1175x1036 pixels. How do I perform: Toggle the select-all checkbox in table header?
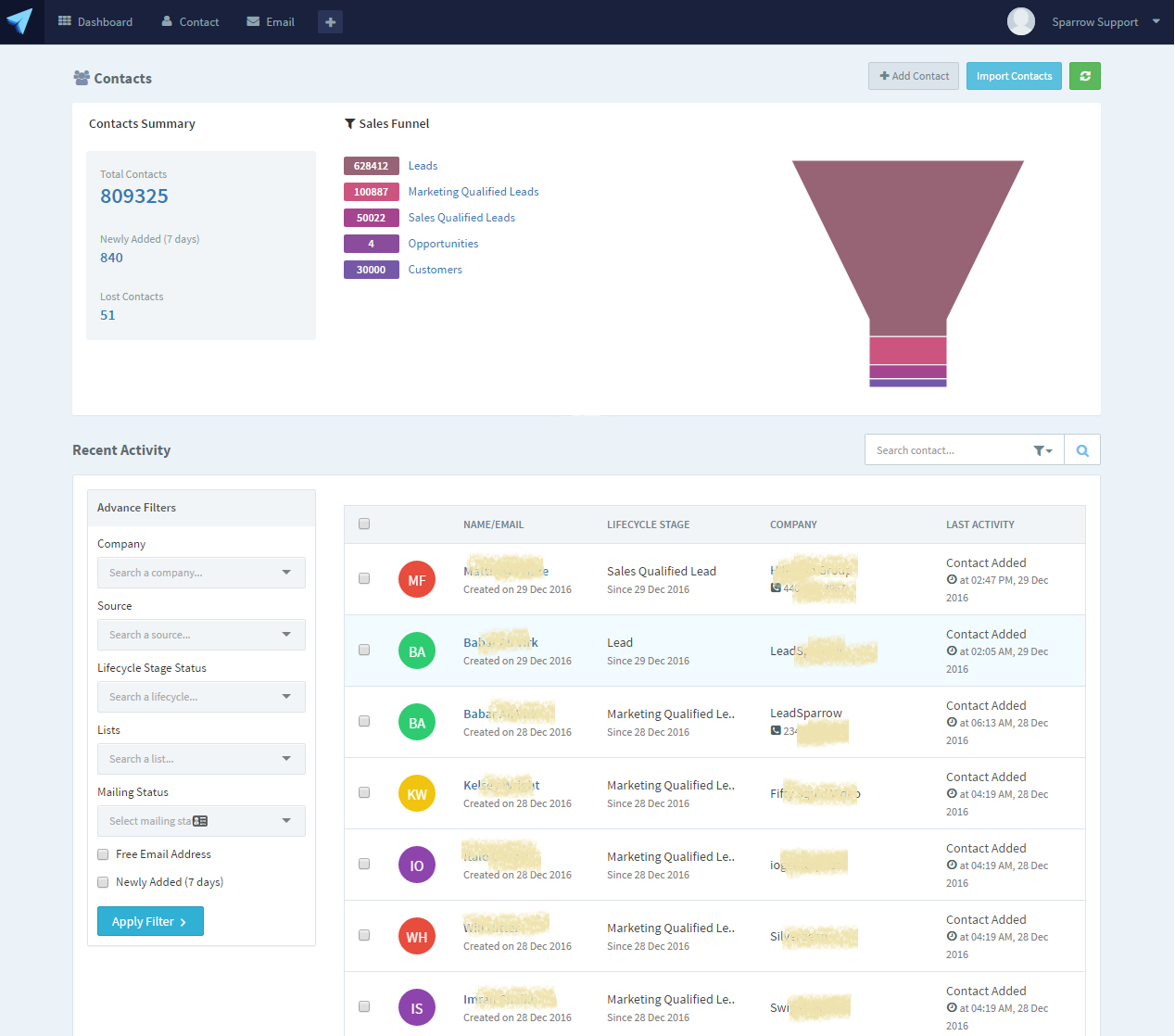click(364, 524)
